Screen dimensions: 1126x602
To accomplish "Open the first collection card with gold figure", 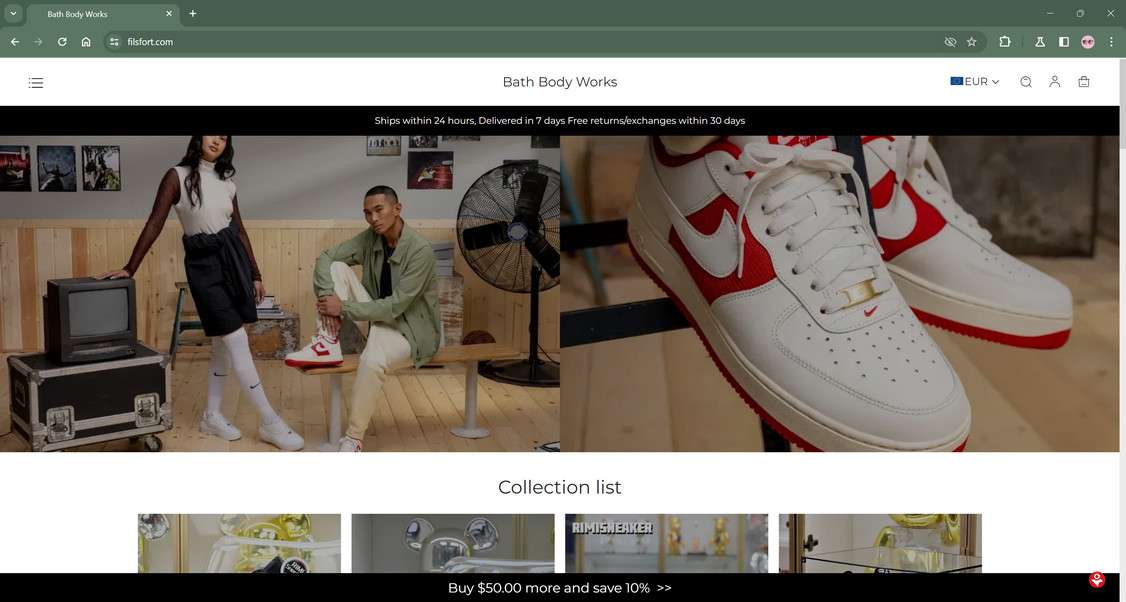I will pos(239,543).
